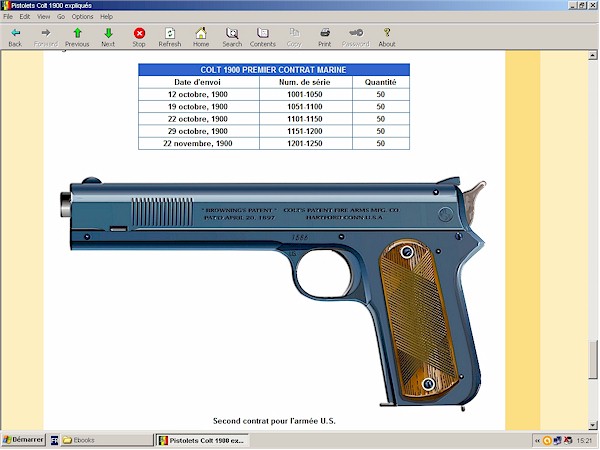The width and height of the screenshot is (600, 450).
Task: Go to the Next page arrow
Action: (x=108, y=33)
